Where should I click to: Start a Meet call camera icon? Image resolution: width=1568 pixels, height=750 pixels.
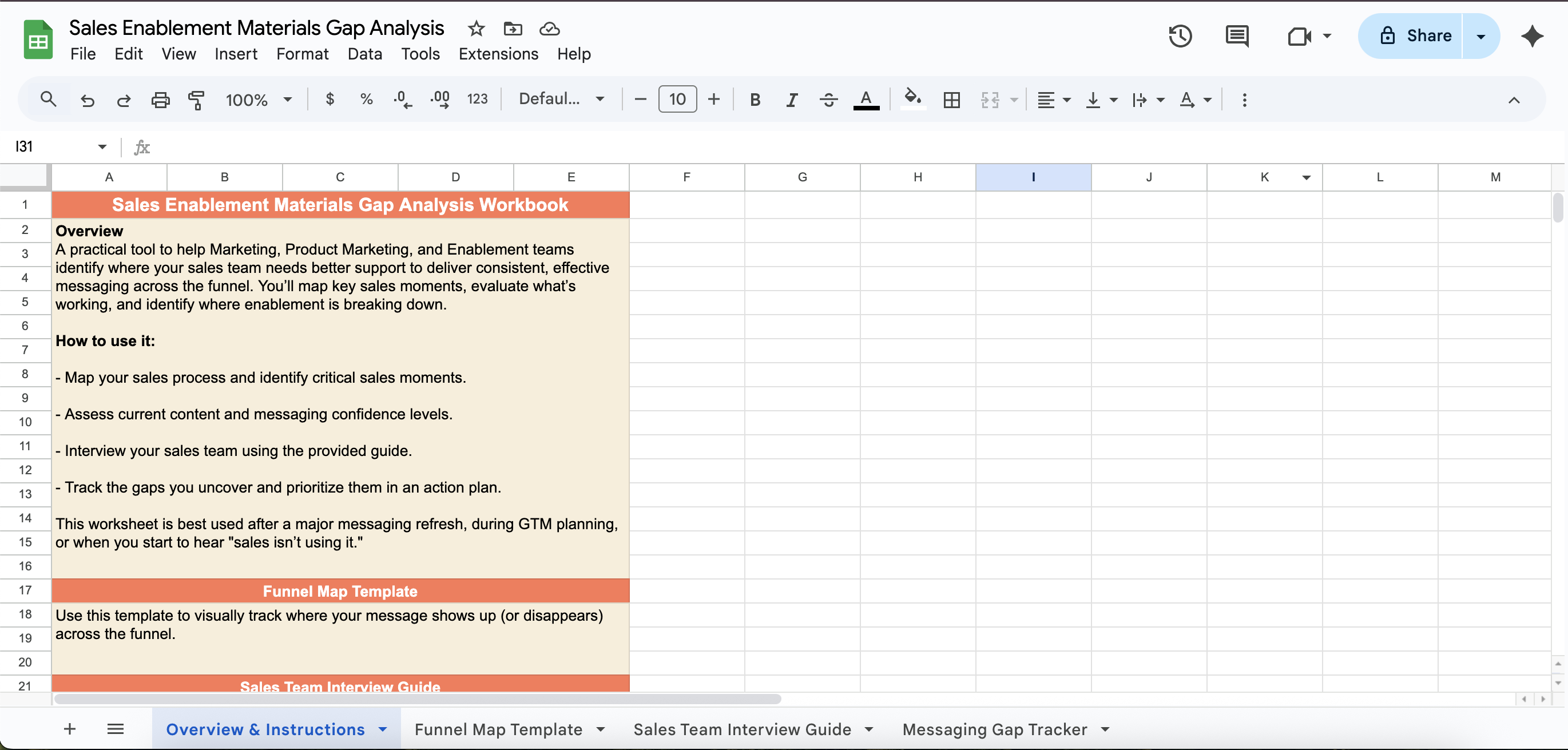tap(1299, 37)
